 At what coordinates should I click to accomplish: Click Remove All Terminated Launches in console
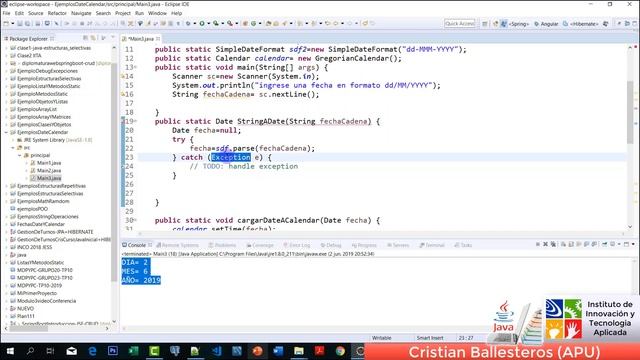(553, 244)
